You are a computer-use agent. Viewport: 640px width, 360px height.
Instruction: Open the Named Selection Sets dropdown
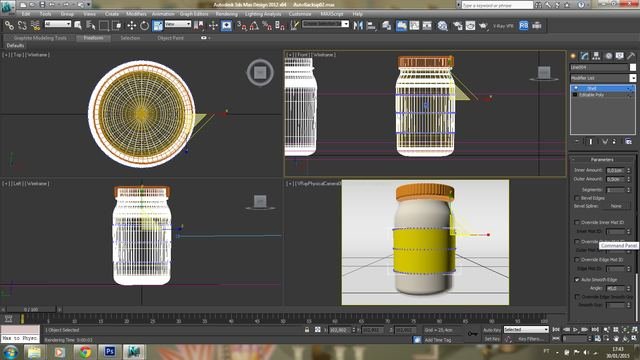coord(326,24)
